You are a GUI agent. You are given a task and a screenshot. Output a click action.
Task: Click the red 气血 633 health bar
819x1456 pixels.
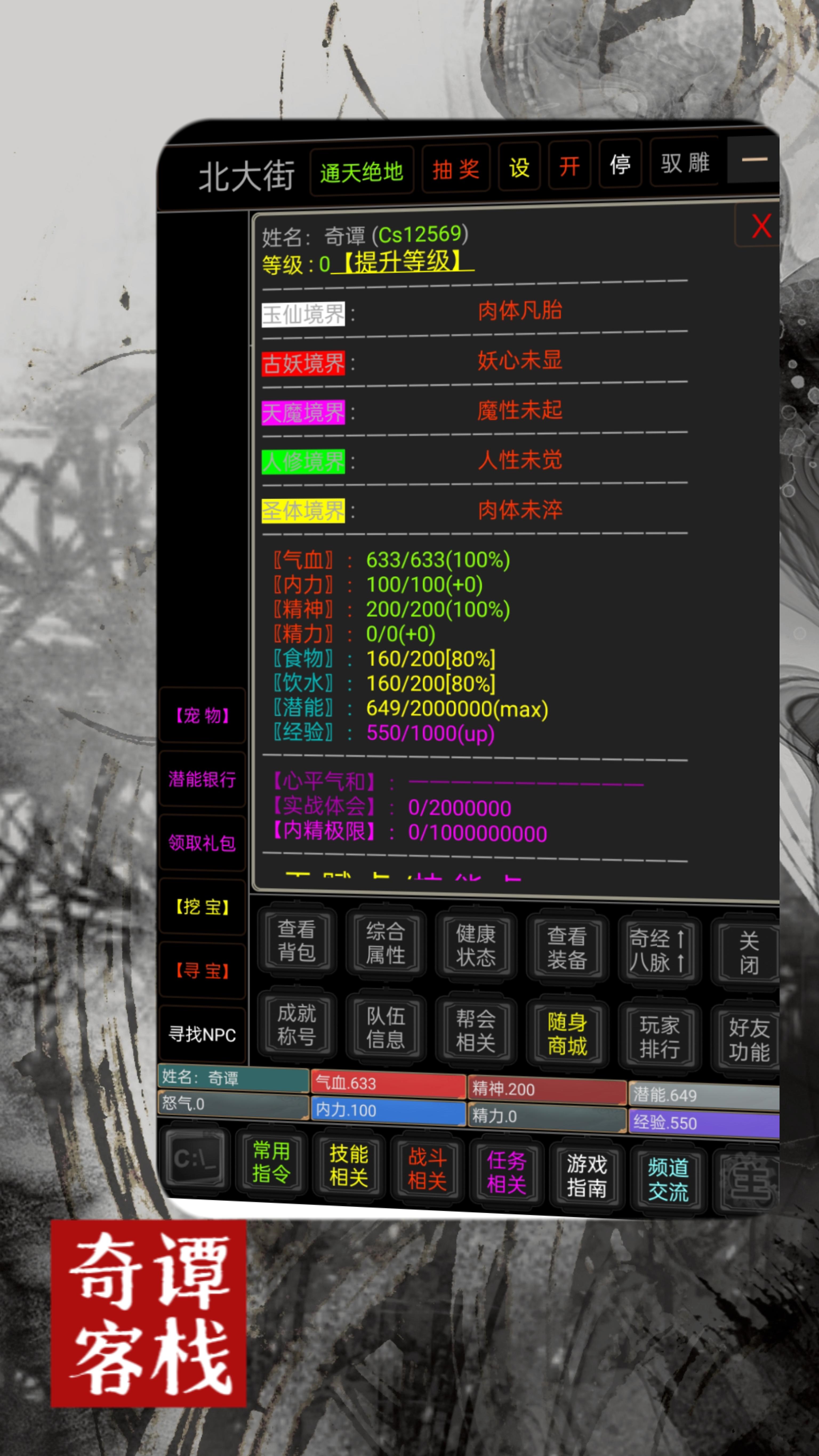tap(388, 1084)
